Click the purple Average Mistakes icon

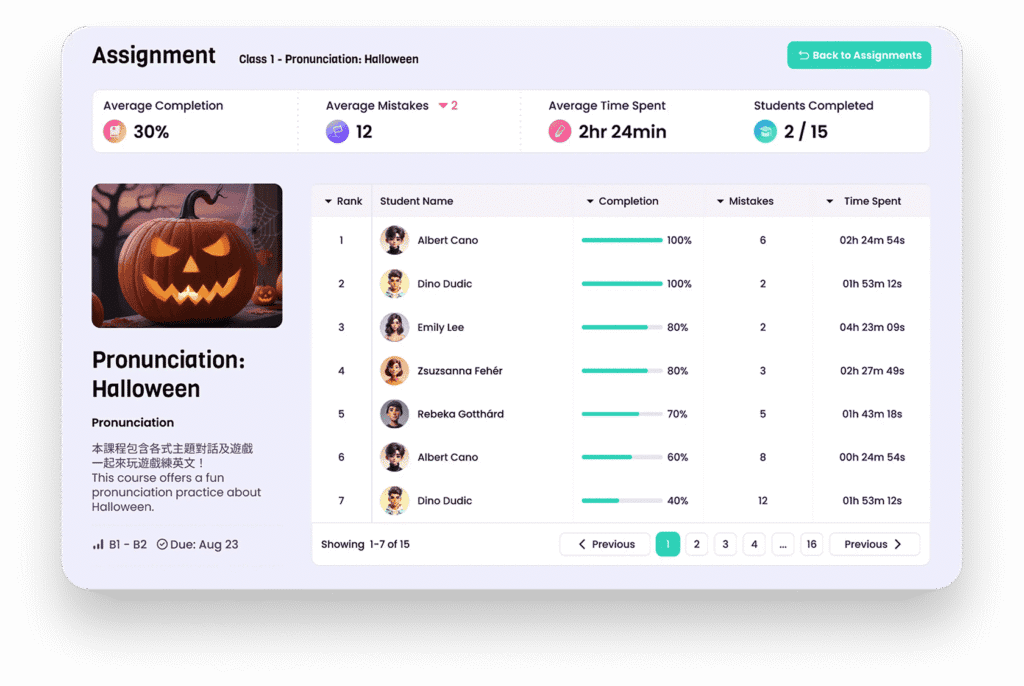pos(337,131)
